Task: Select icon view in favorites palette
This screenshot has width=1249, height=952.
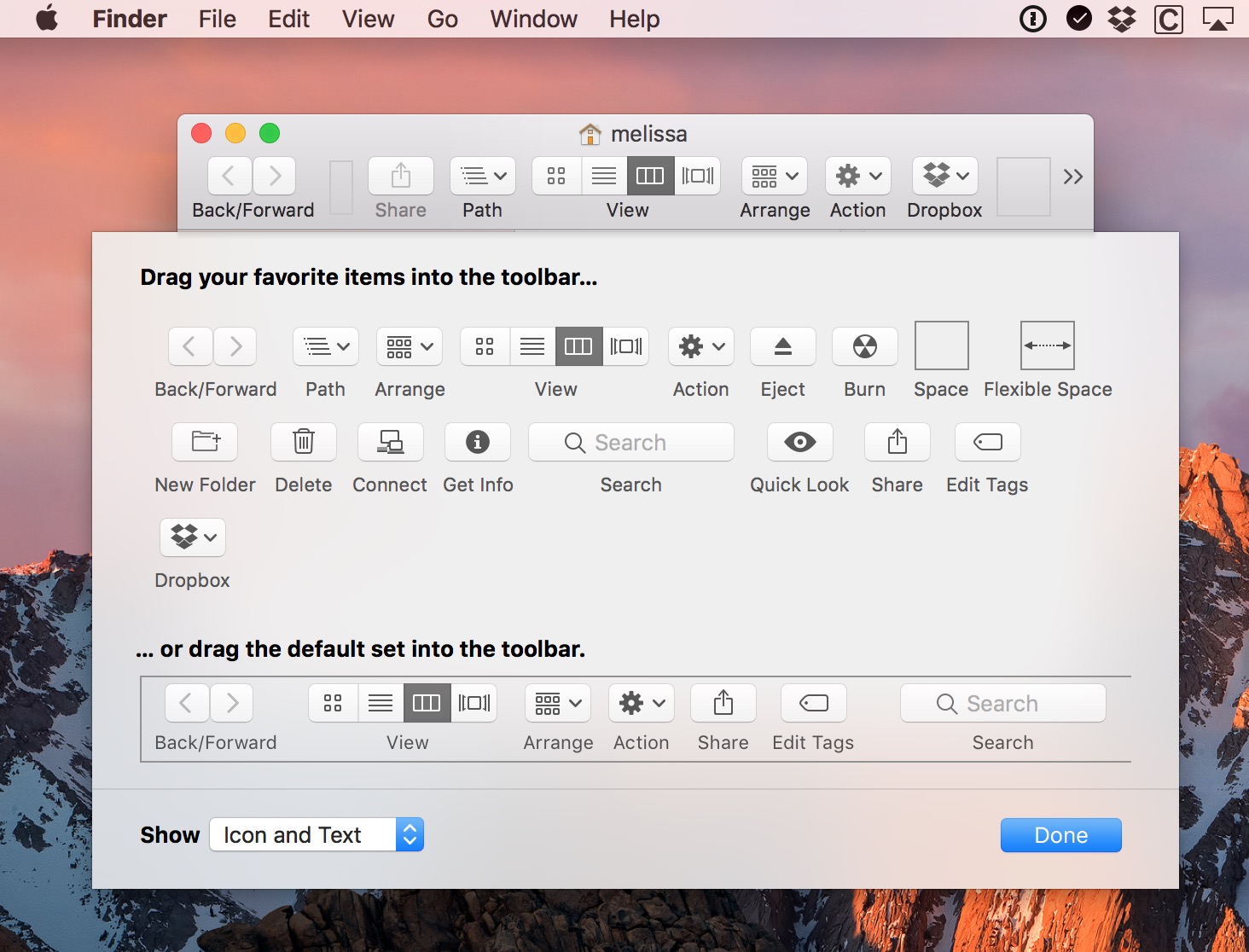Action: pos(485,346)
